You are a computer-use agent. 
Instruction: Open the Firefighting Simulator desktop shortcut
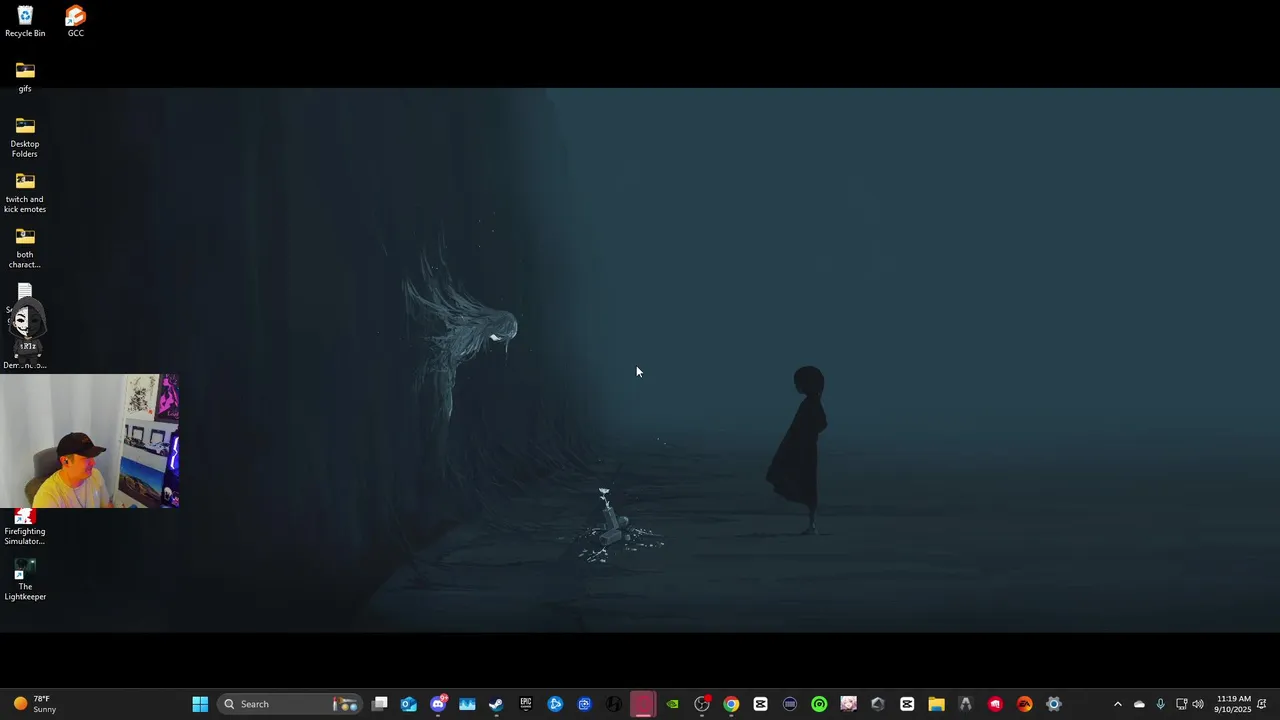click(x=25, y=527)
